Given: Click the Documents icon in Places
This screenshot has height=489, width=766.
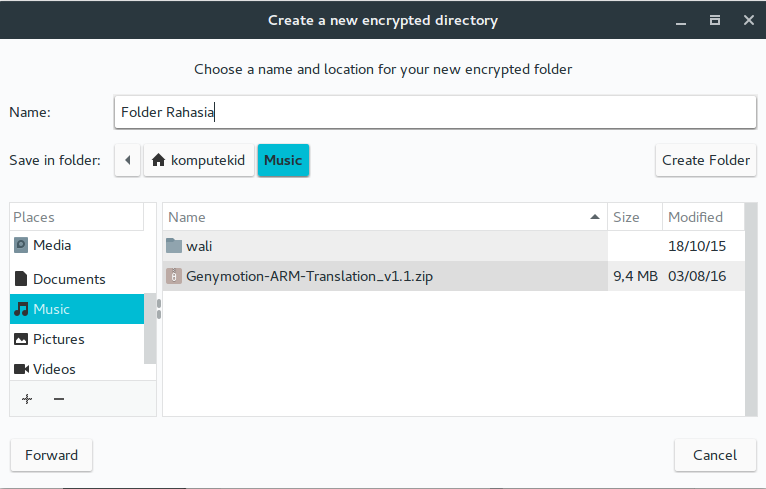Looking at the screenshot, I should click(21, 279).
